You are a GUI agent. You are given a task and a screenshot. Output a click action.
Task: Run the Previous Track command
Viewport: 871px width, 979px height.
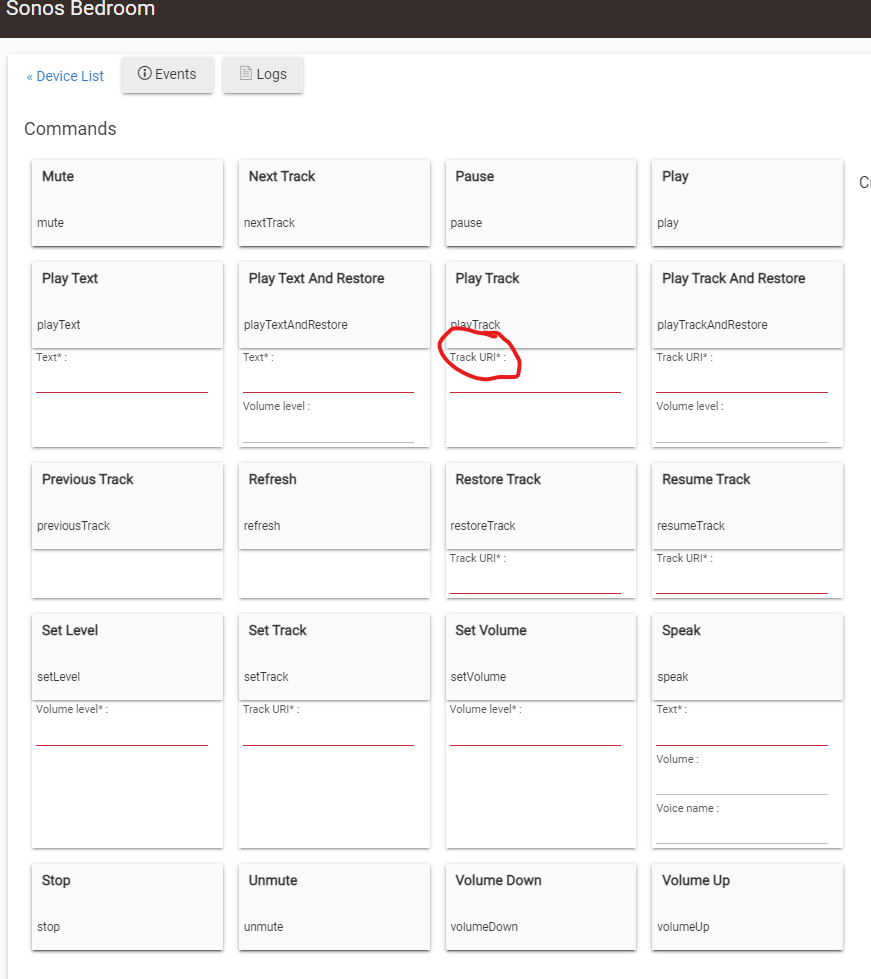point(127,505)
